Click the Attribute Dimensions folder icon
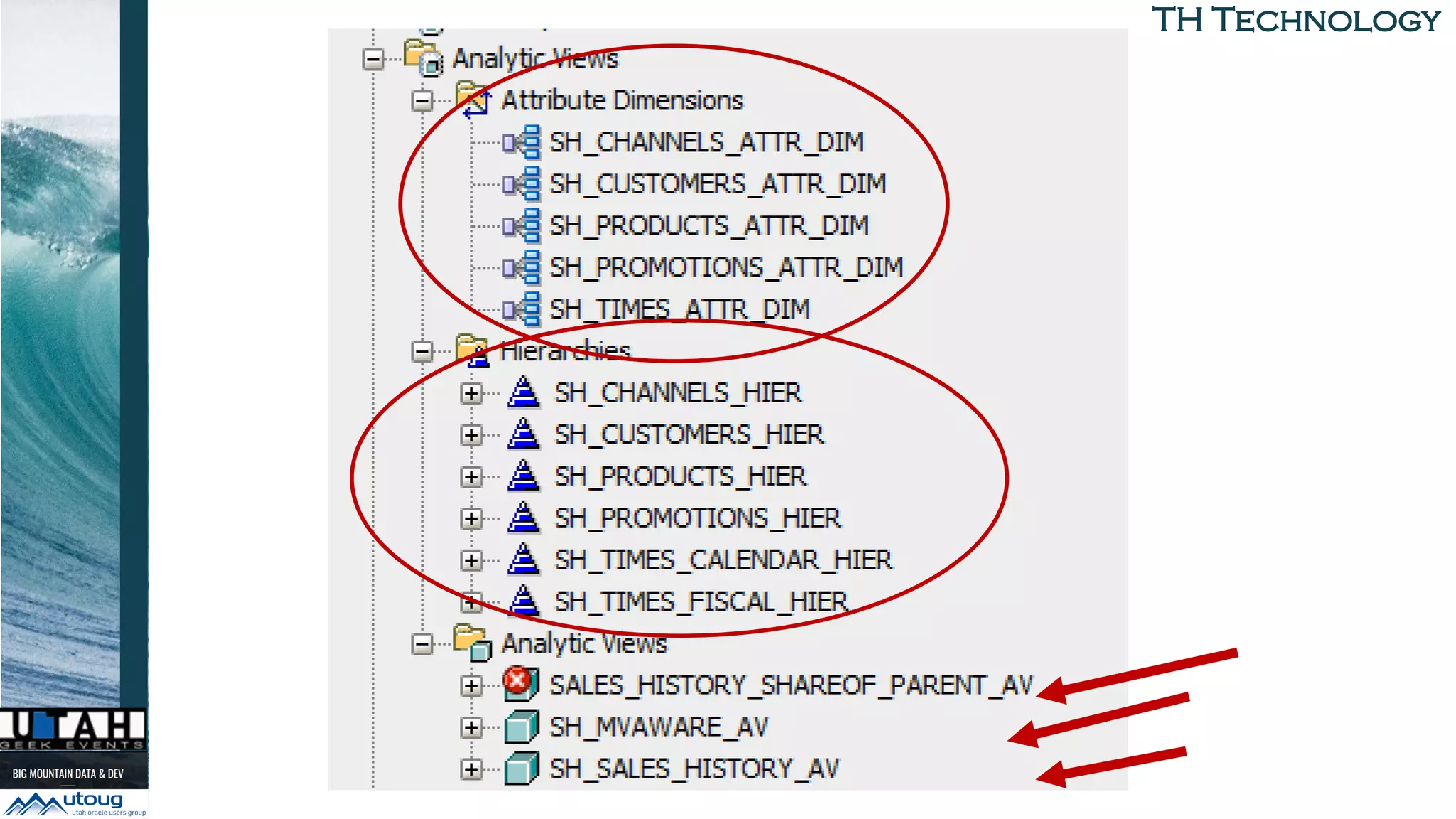 [473, 100]
